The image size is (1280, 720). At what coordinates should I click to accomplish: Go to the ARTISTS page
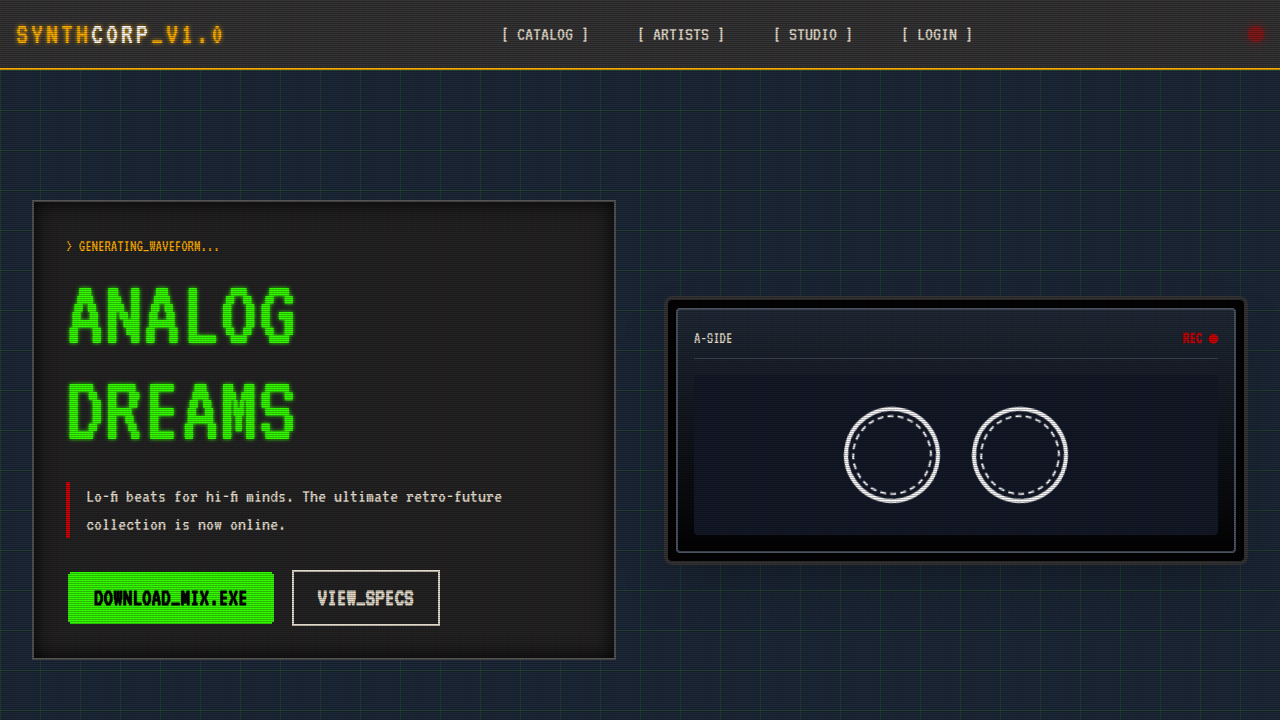click(681, 35)
